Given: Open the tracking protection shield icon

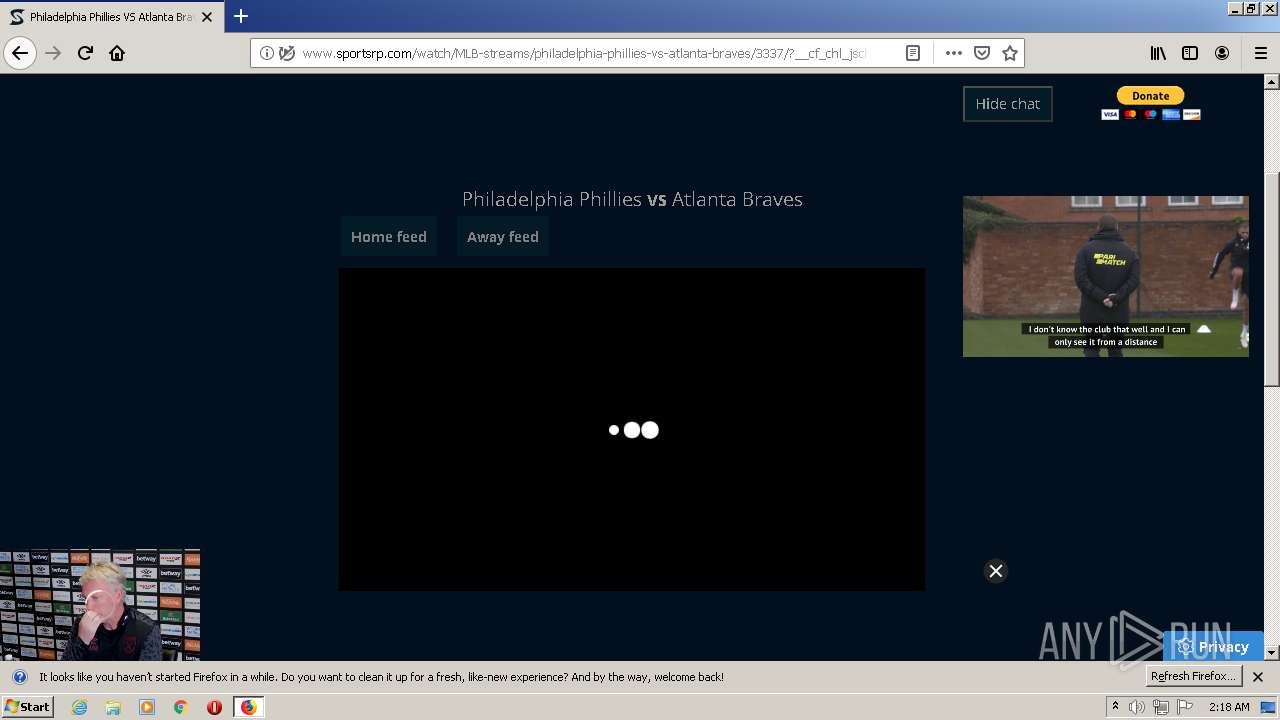Looking at the screenshot, I should [287, 53].
